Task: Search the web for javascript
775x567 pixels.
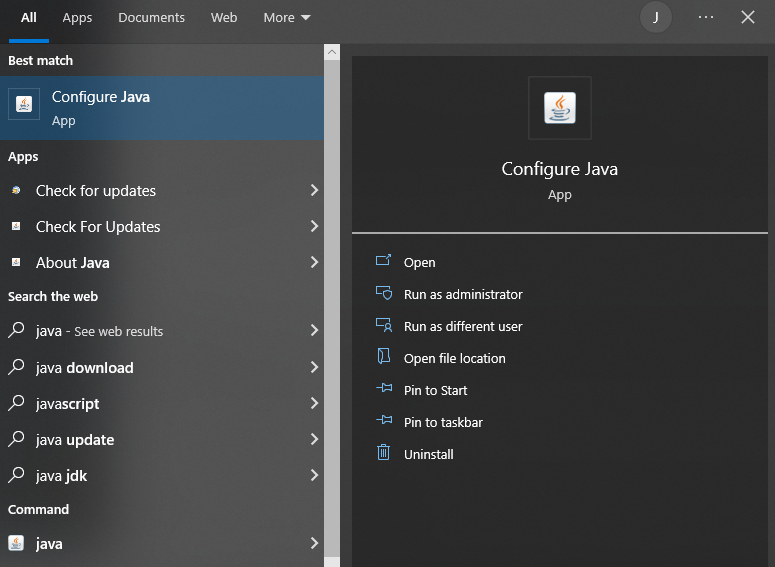Action: click(162, 403)
